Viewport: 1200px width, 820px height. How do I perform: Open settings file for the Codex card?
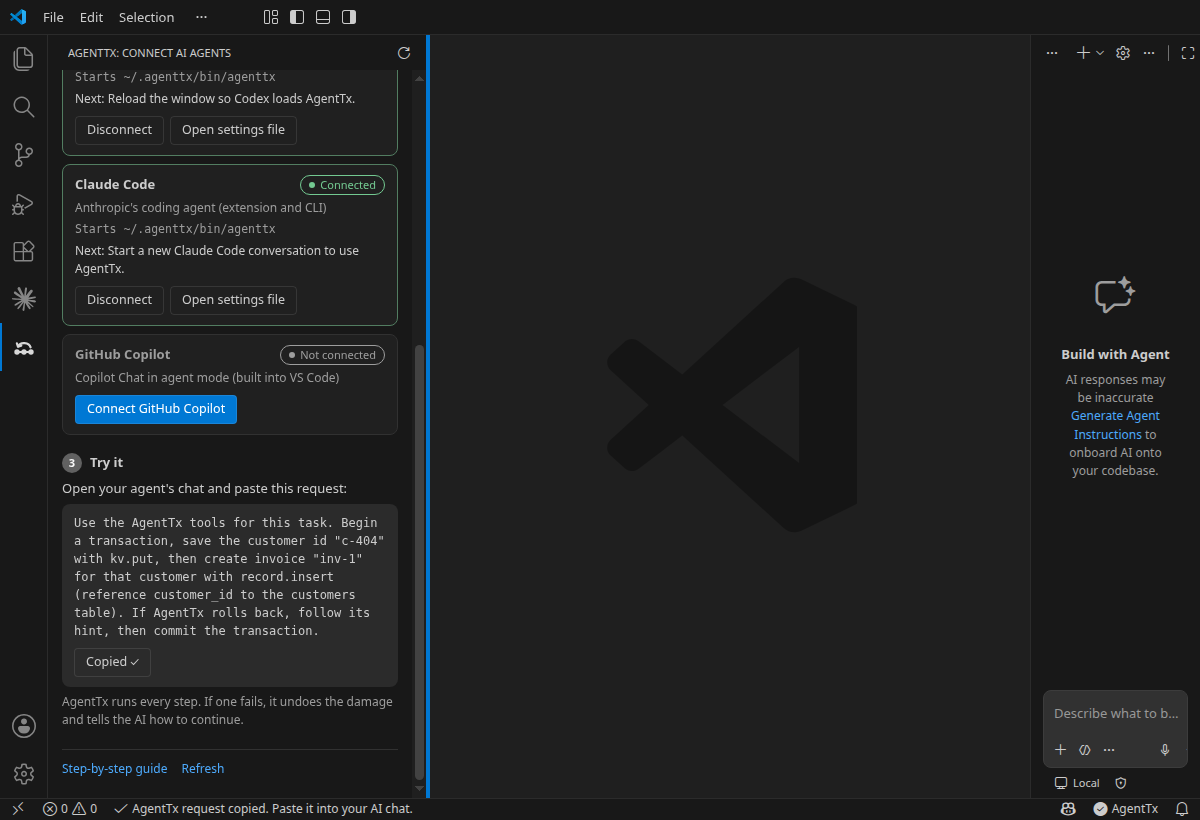[233, 130]
